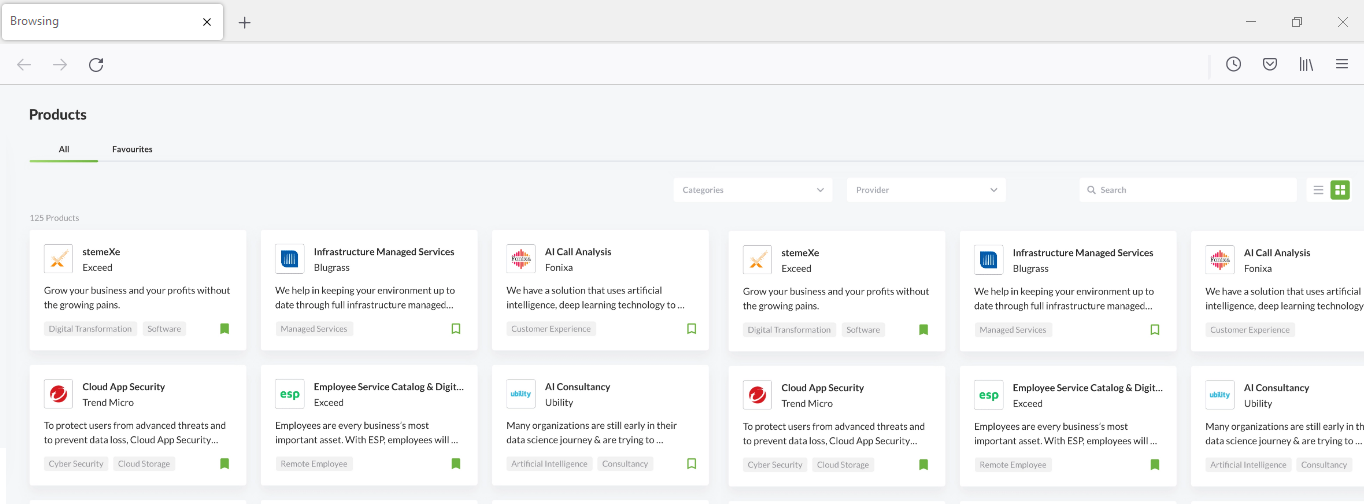Toggle favourite on first AI Consultancy card
The width and height of the screenshot is (1364, 504).
(x=691, y=463)
